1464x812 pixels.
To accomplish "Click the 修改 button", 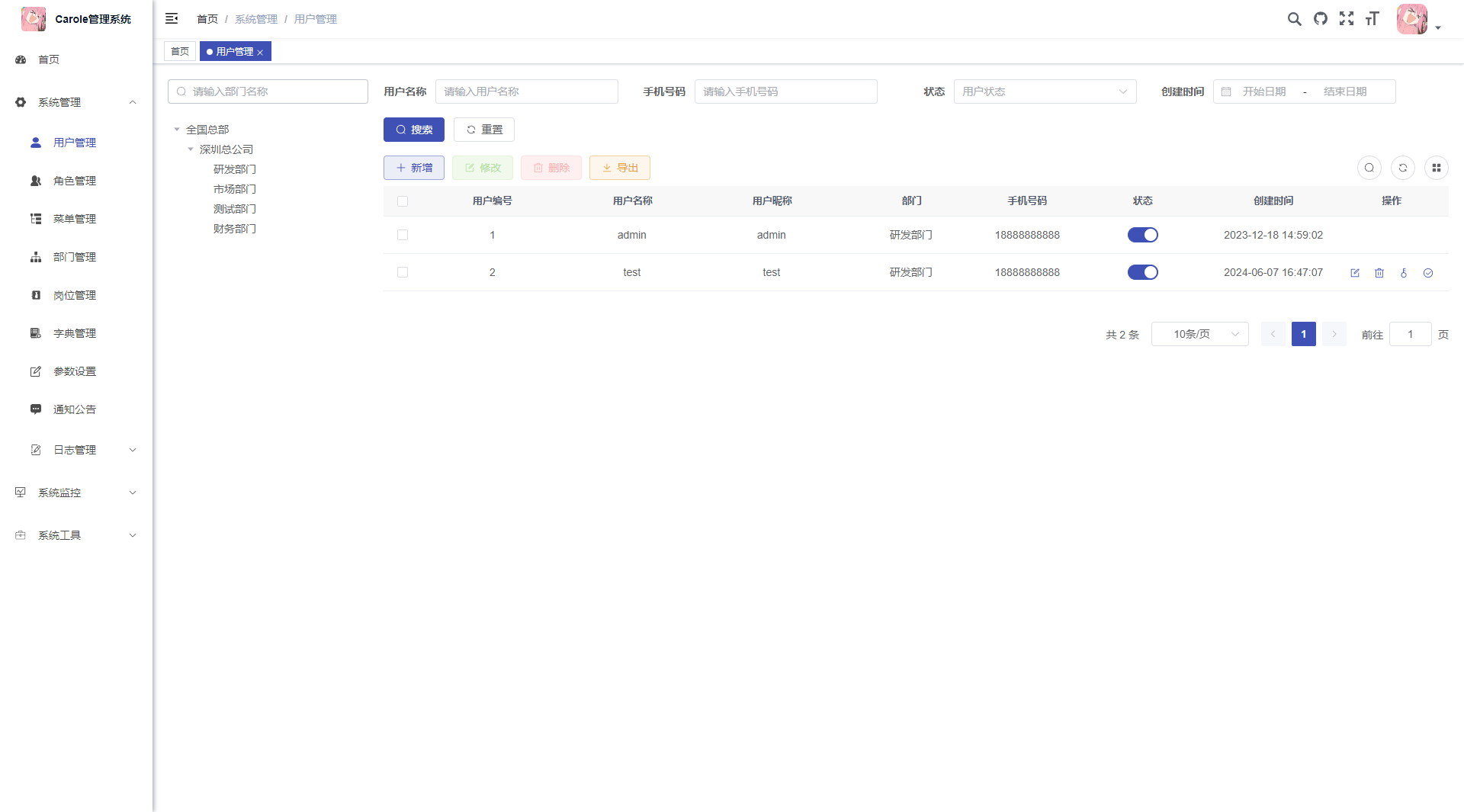I will point(483,168).
